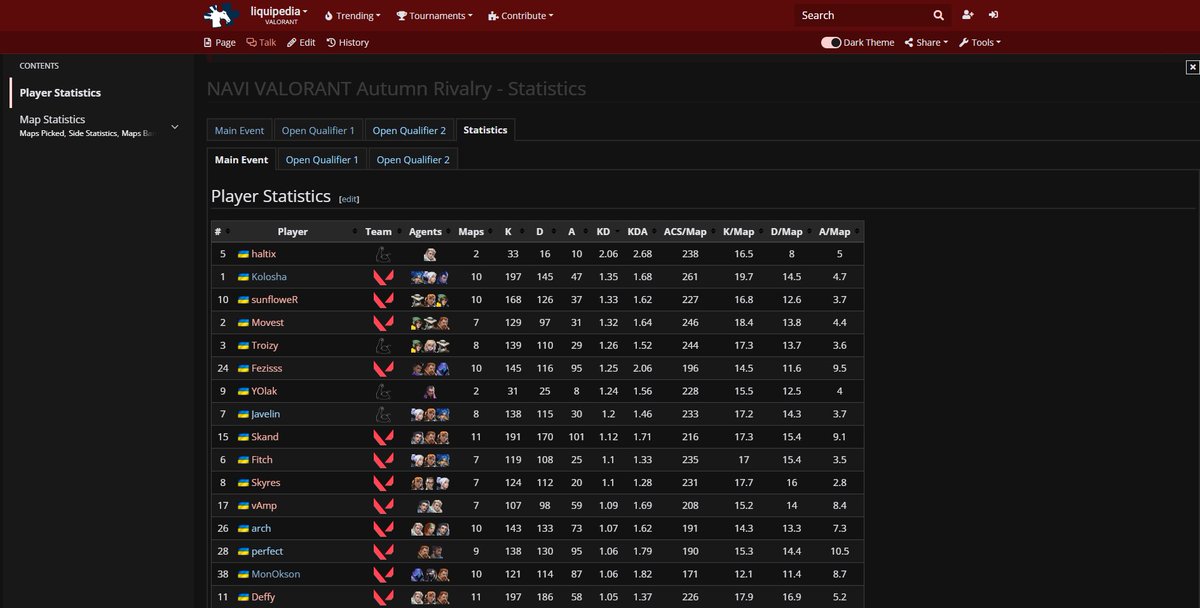Open the create account icon

click(967, 15)
